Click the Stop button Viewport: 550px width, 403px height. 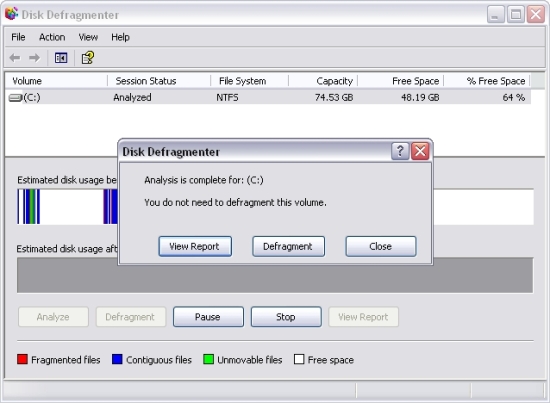click(286, 317)
